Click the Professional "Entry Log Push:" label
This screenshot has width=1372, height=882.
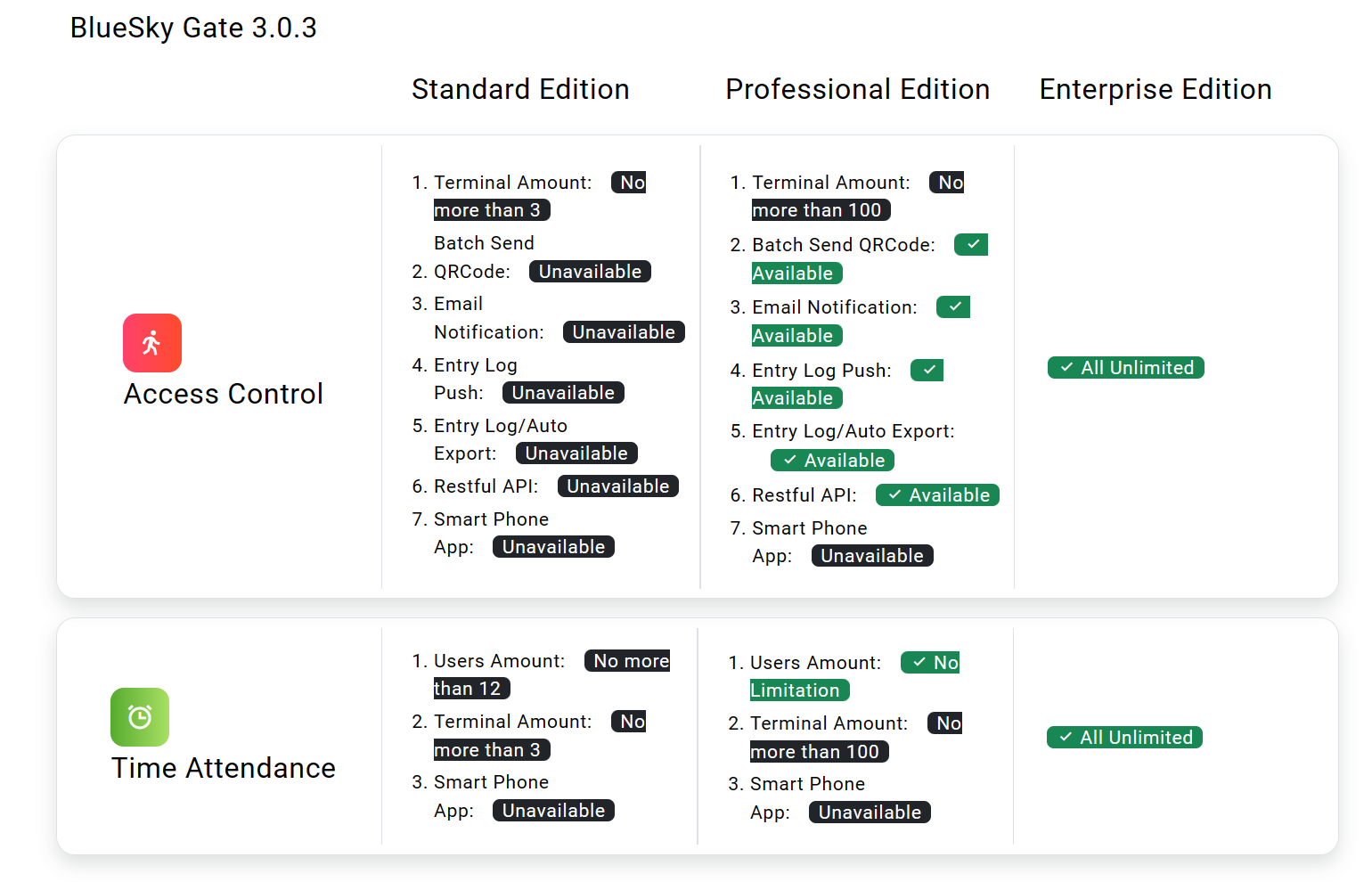821,371
